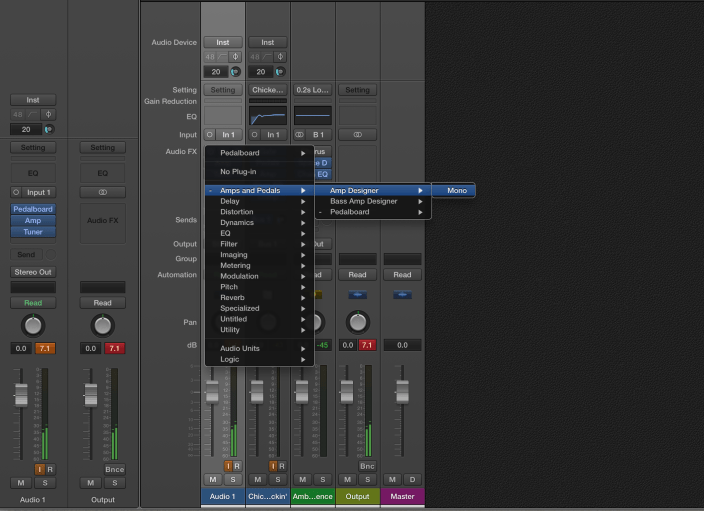Enable record on mixer Audio 1 strip
This screenshot has width=704, height=511.
pos(237,466)
